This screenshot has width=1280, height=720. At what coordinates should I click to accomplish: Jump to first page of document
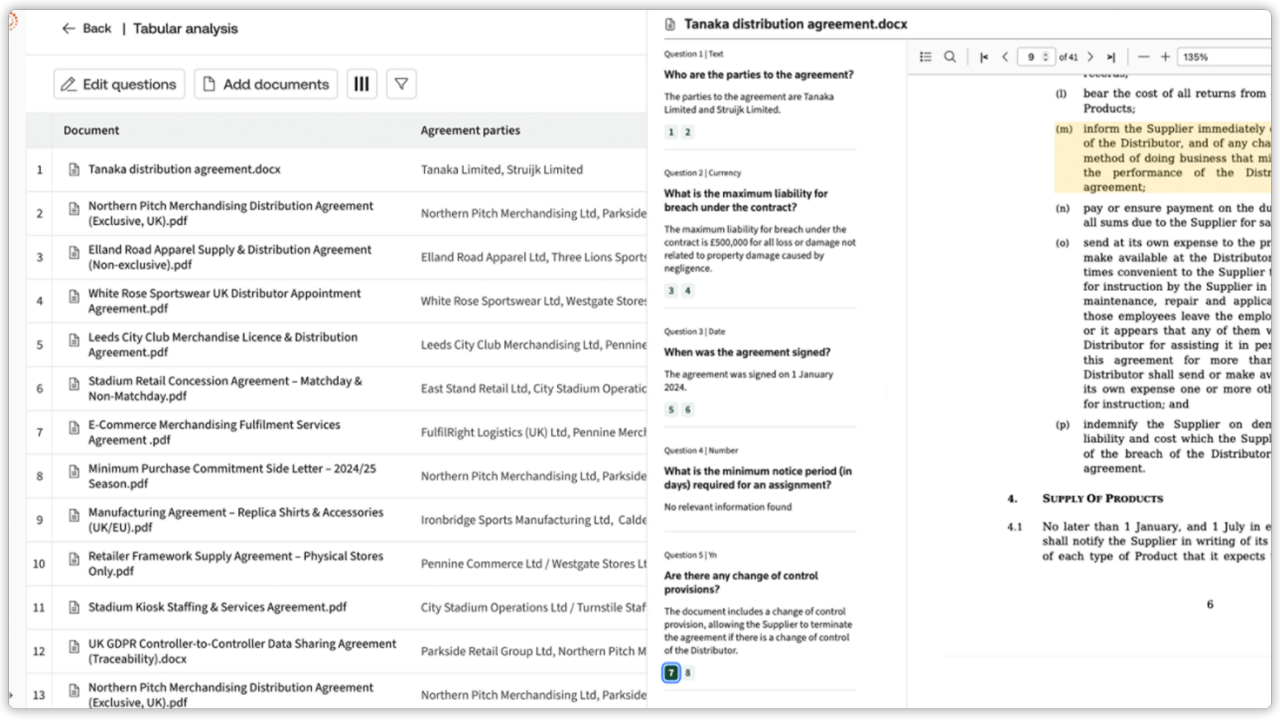coord(984,57)
